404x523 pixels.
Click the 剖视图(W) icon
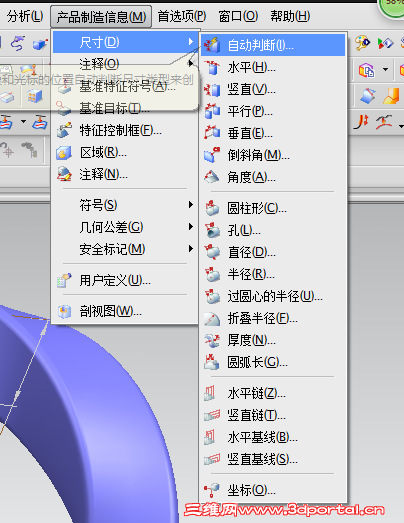(x=64, y=312)
